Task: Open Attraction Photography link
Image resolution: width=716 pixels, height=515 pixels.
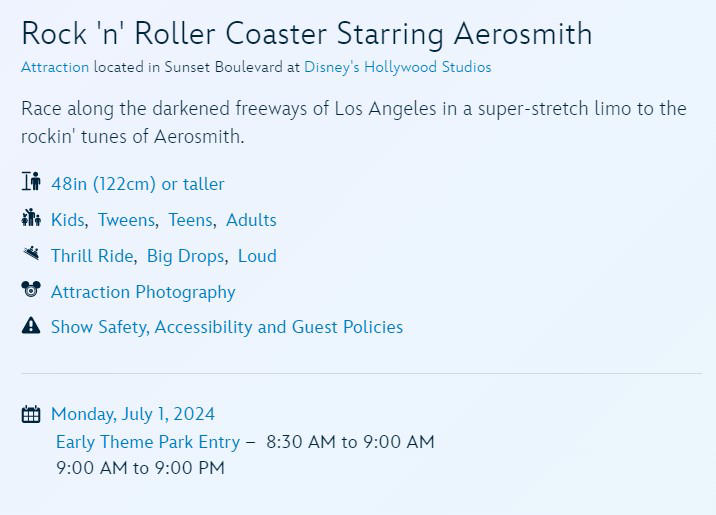Action: 143,292
